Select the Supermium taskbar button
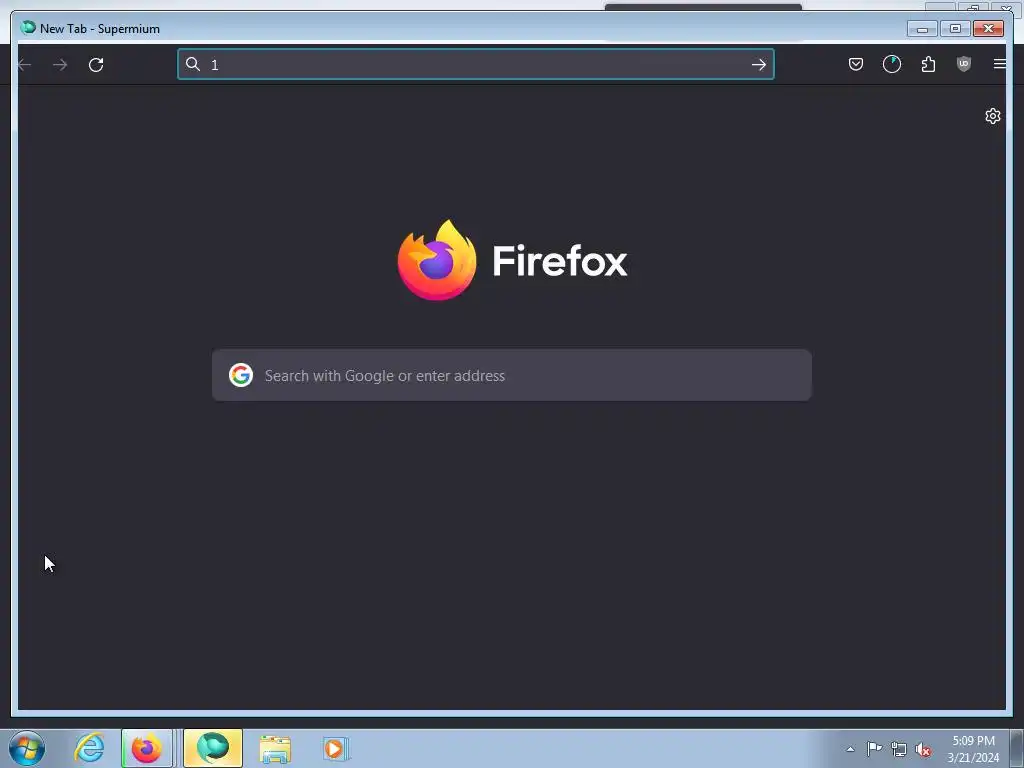Screen dimensions: 1024x768 (x=213, y=748)
